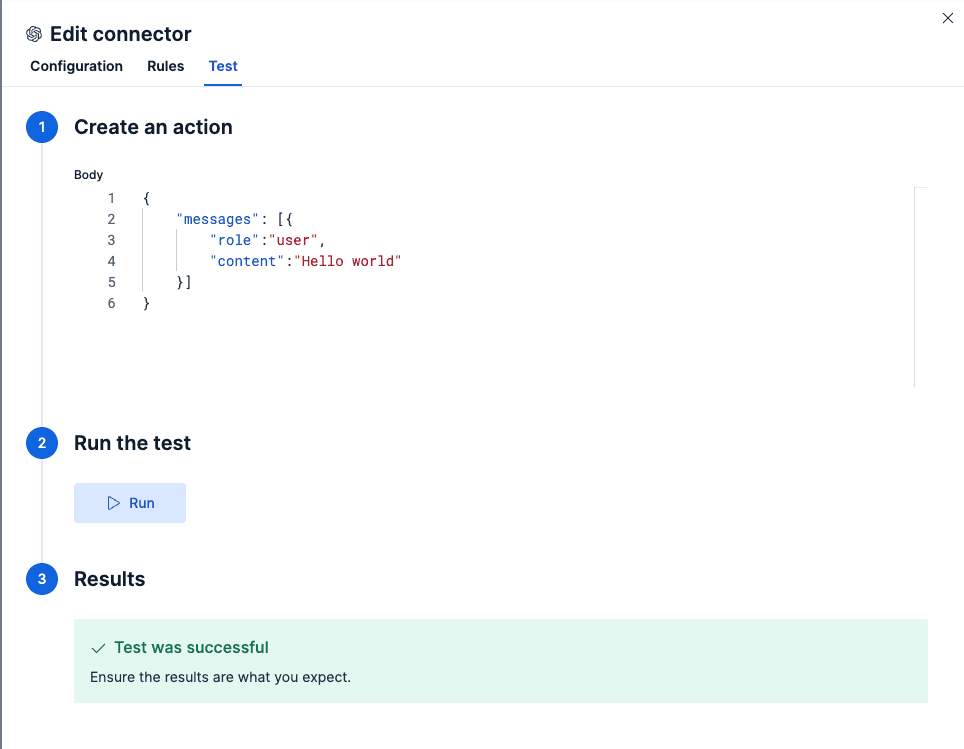
Task: Open the Rules tab
Action: [x=166, y=66]
